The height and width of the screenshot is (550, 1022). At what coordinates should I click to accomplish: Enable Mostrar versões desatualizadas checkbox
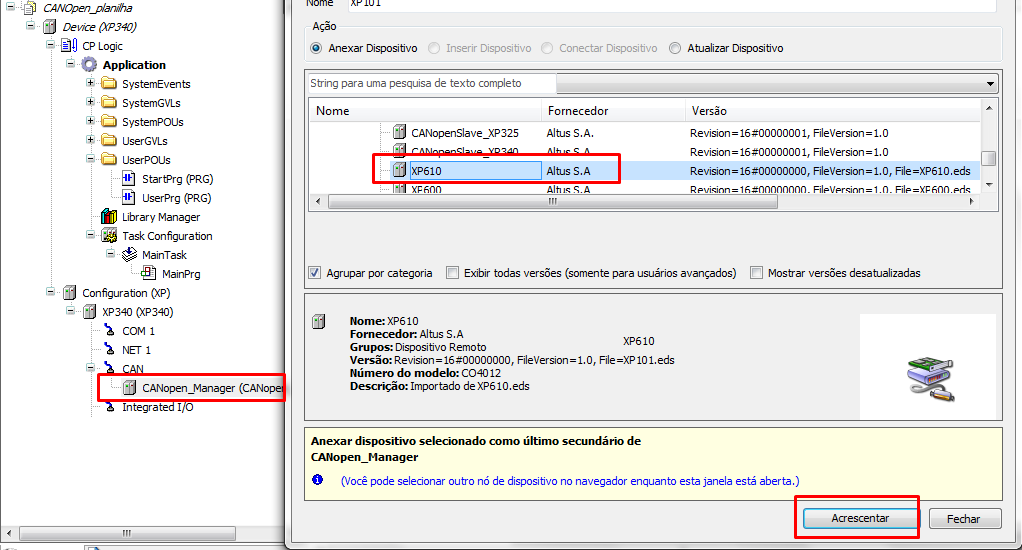coord(757,273)
